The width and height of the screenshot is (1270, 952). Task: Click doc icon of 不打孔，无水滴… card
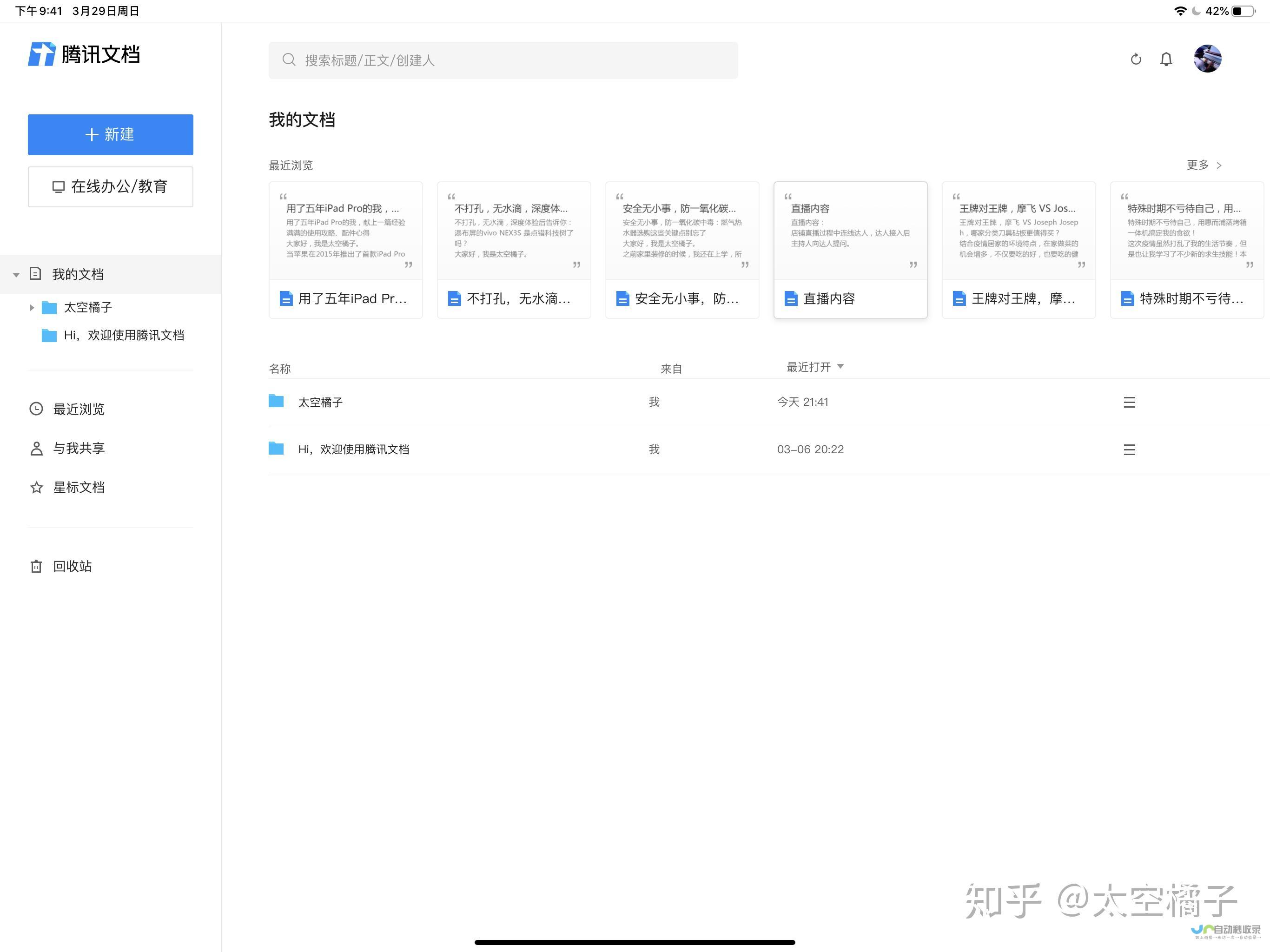click(x=454, y=298)
